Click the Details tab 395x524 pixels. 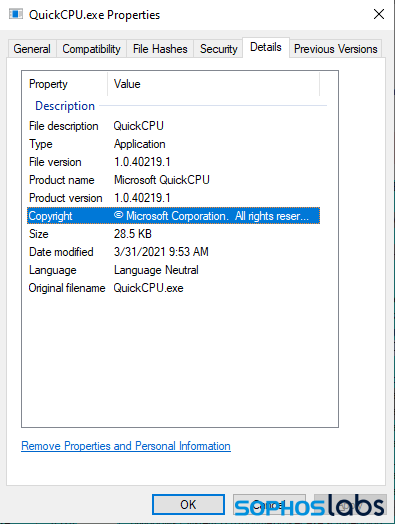coord(266,47)
